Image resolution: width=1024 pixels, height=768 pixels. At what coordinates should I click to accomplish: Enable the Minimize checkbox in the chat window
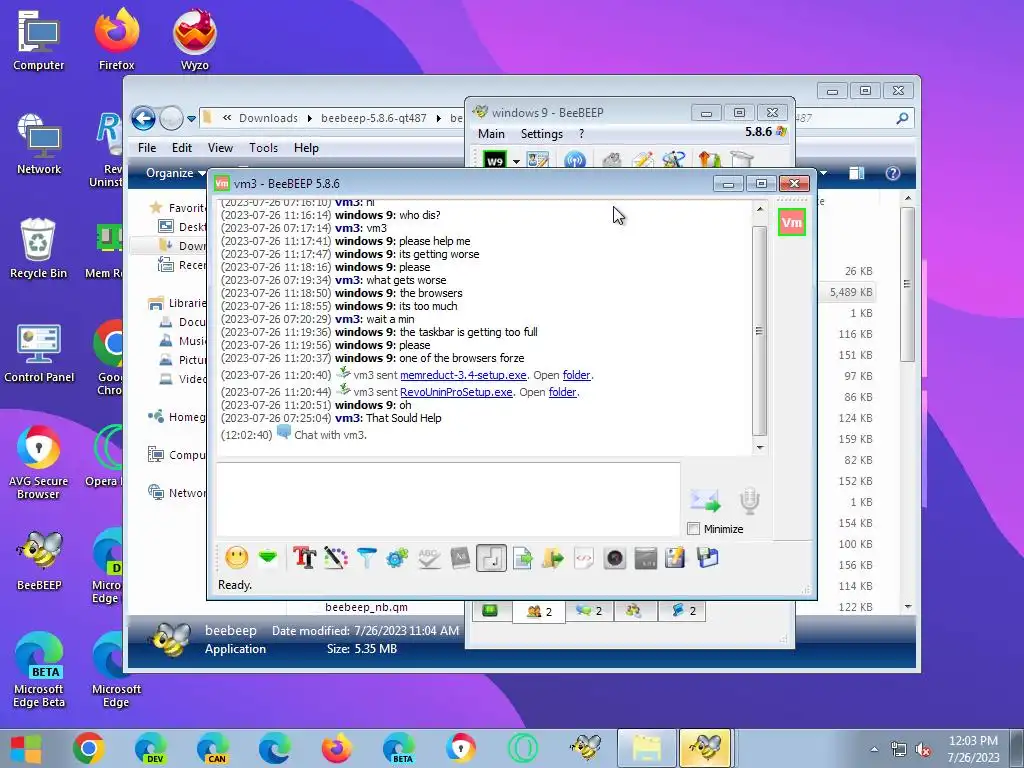point(694,528)
